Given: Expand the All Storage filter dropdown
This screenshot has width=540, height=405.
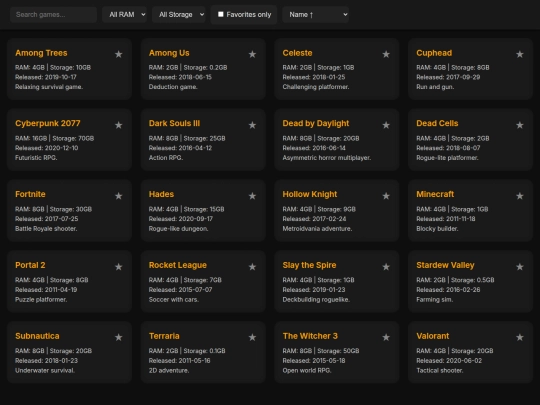Looking at the screenshot, I should click(x=179, y=14).
